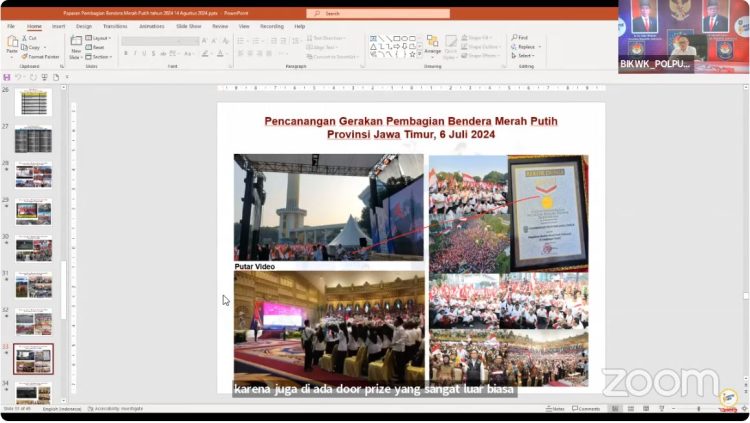Select the rectangle shape in shapes gallery
Image resolution: width=750 pixels, height=423 pixels.
(397, 38)
